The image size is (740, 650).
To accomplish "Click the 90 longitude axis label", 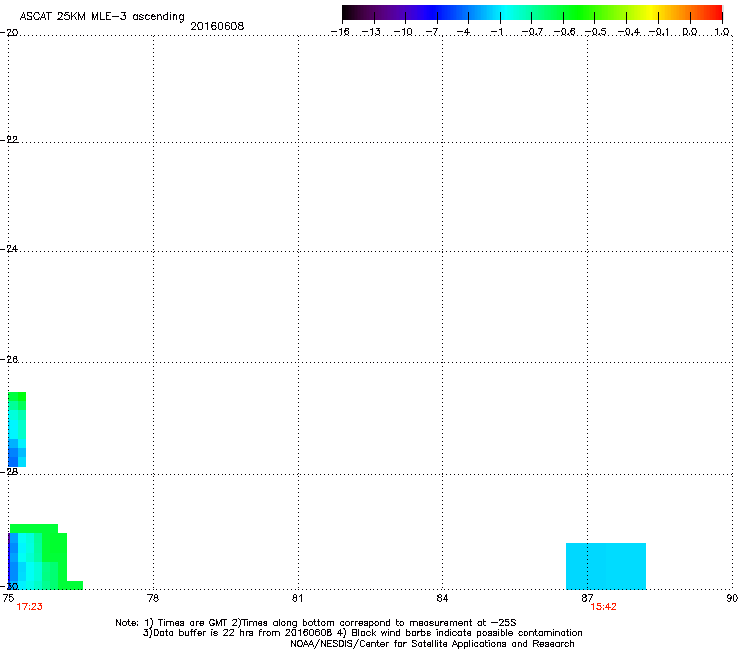I will (x=732, y=598).
